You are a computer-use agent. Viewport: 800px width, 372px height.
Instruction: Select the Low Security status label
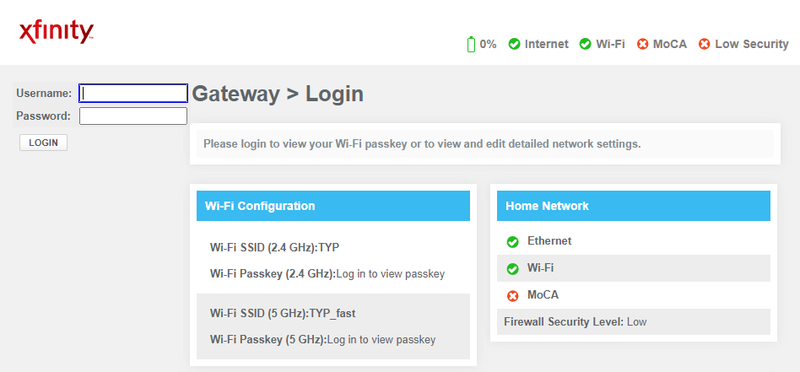pos(752,44)
